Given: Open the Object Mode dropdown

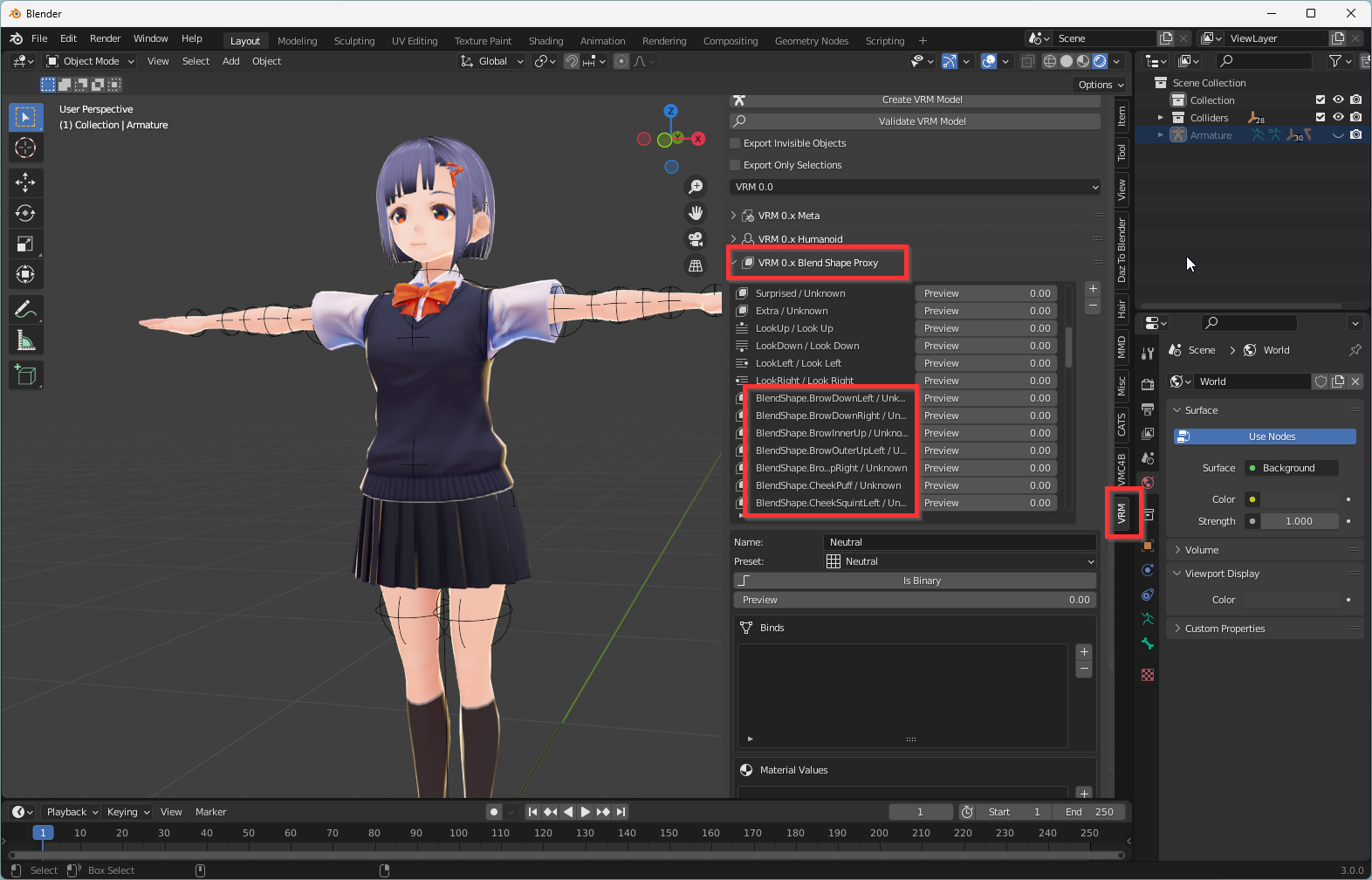Looking at the screenshot, I should pyautogui.click(x=91, y=61).
